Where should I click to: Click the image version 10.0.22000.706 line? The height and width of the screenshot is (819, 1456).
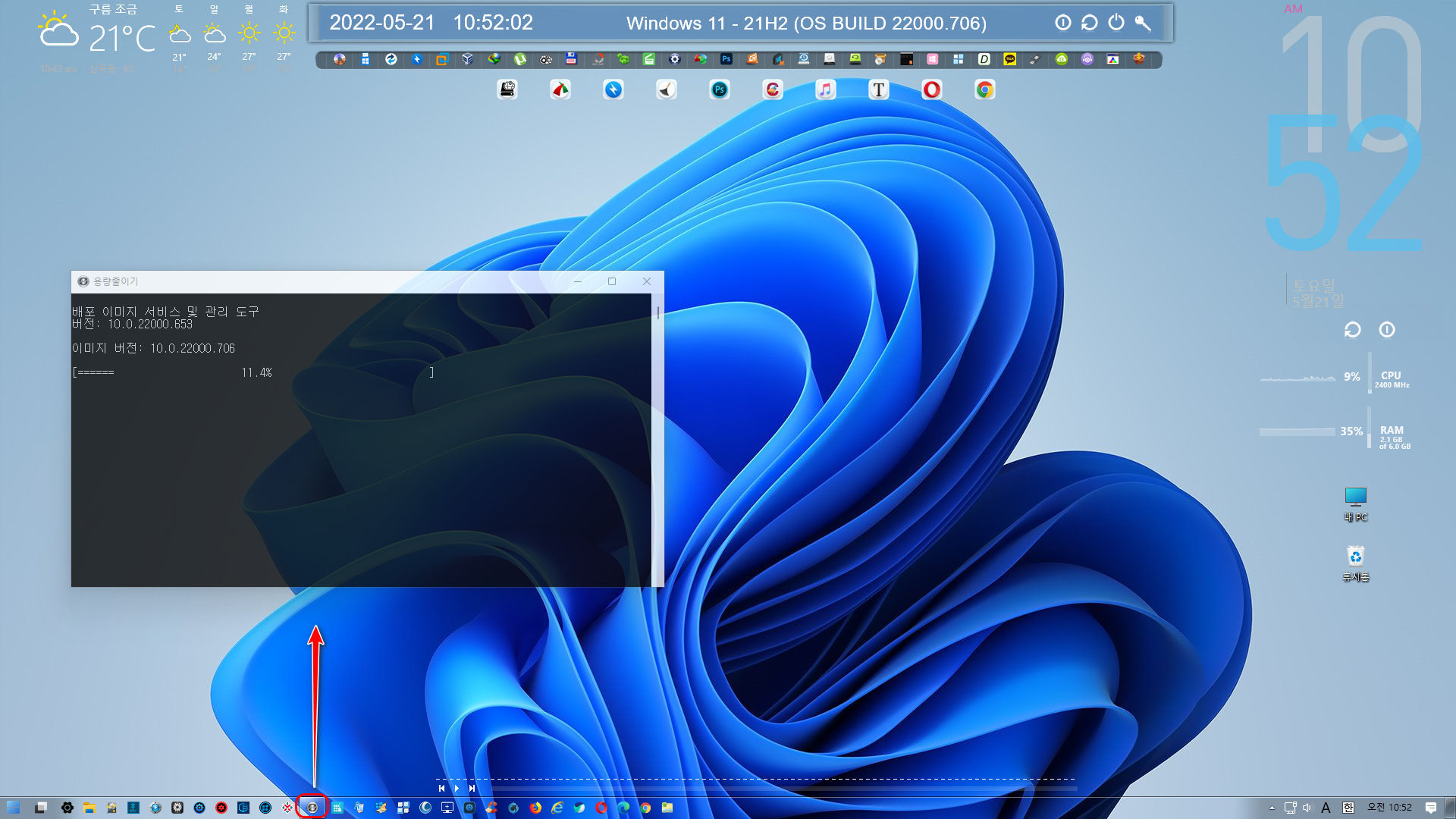(x=153, y=348)
